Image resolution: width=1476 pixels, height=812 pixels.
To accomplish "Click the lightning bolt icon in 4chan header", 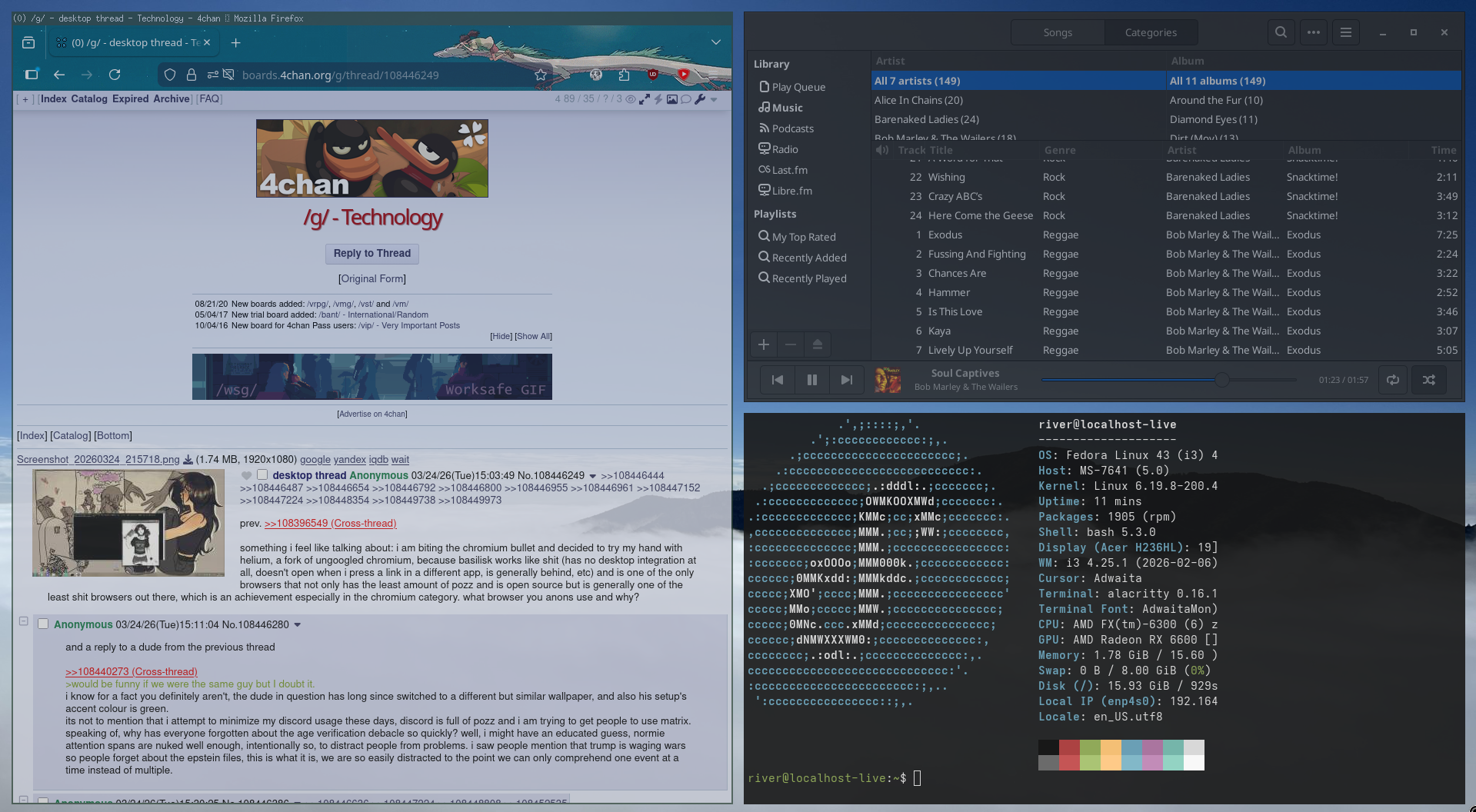I will (x=658, y=99).
